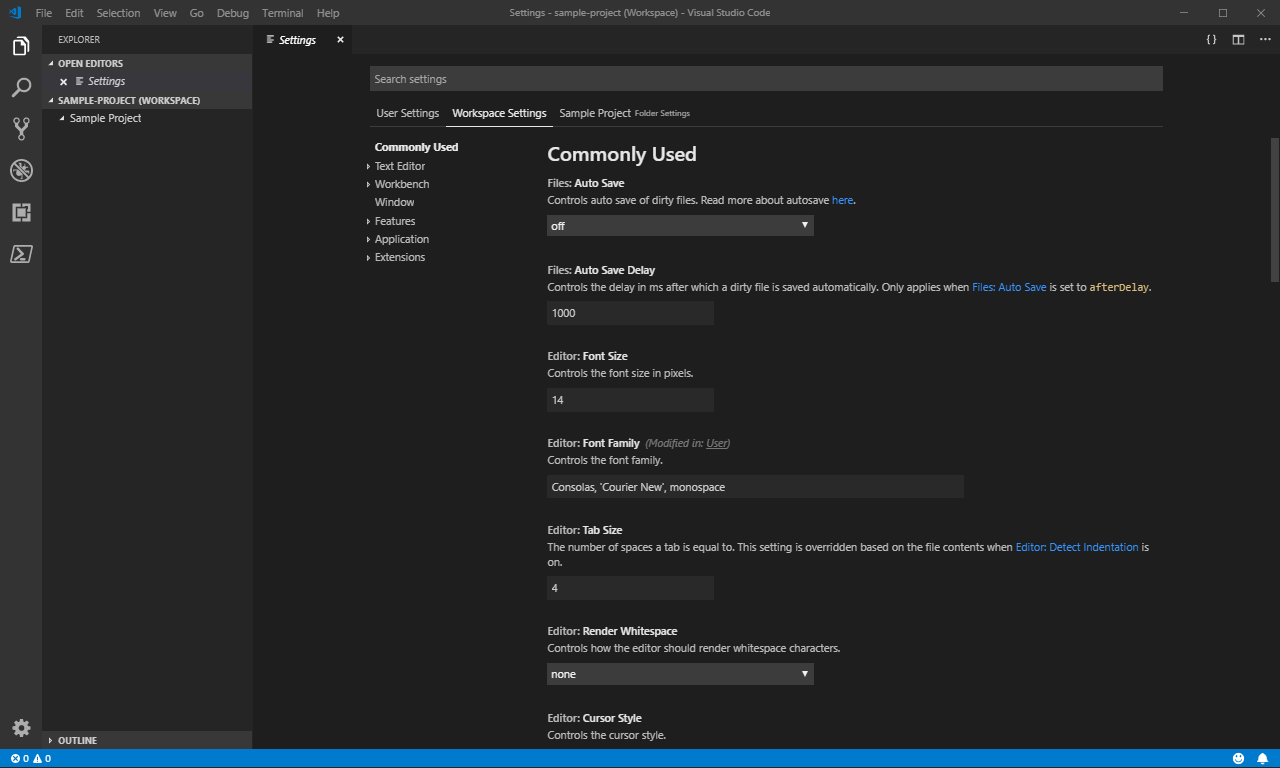Screen dimensions: 1280x768
Task: Click the 'User' modified-in link
Action: coord(717,443)
